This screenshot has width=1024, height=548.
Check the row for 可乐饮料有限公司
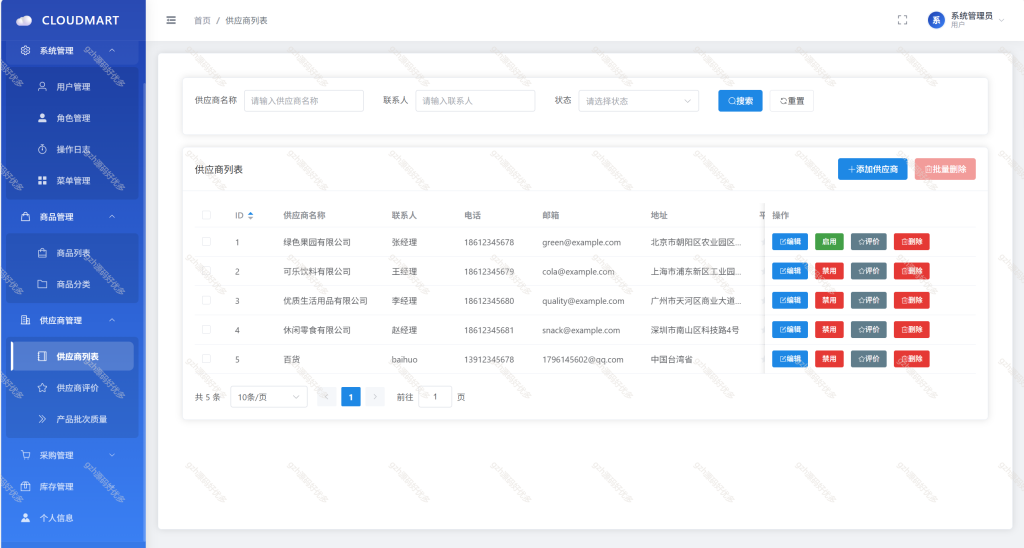[x=206, y=271]
